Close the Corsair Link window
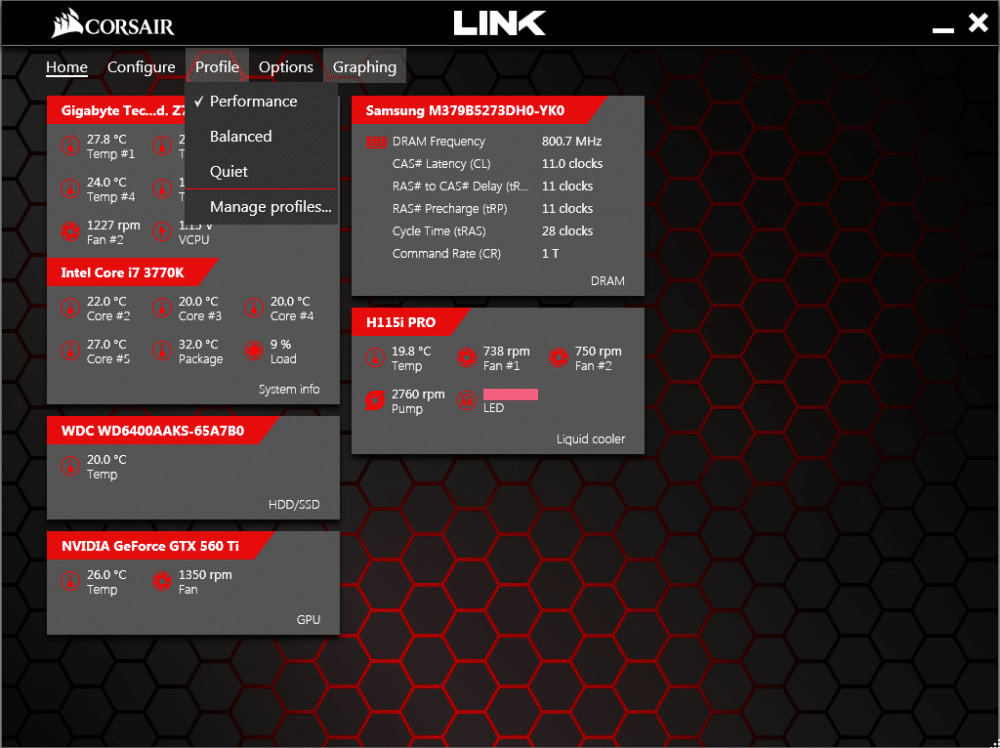Image resolution: width=1000 pixels, height=748 pixels. tap(978, 23)
